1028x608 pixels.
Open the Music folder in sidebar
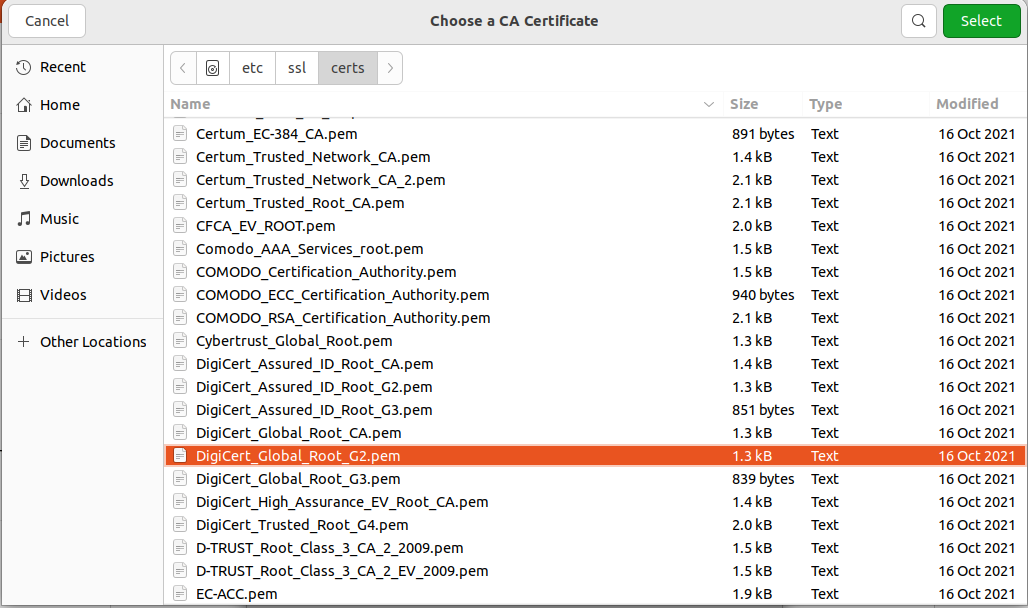[59, 219]
